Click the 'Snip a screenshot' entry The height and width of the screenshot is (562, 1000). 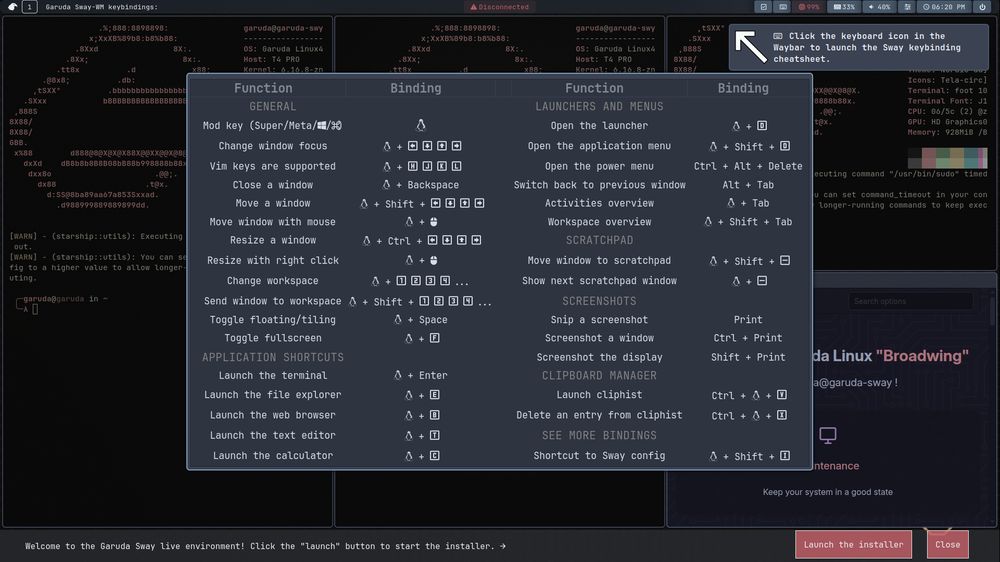point(599,320)
